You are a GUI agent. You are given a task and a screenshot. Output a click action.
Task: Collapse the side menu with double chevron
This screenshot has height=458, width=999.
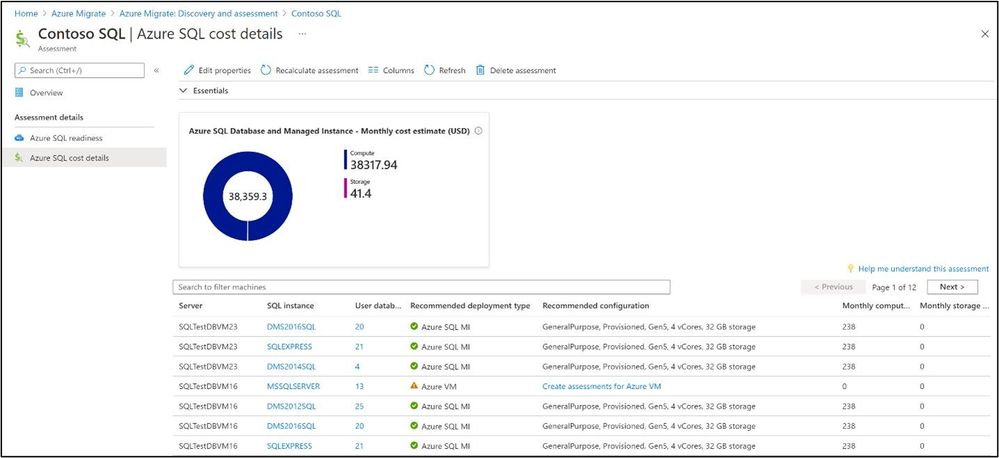pos(157,70)
